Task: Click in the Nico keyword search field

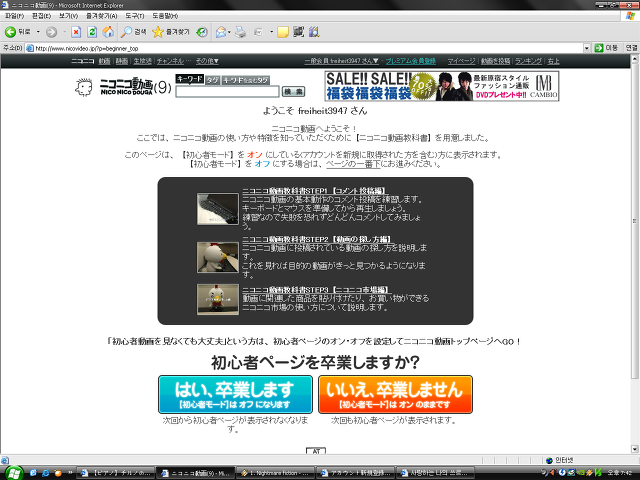Action: click(x=227, y=91)
